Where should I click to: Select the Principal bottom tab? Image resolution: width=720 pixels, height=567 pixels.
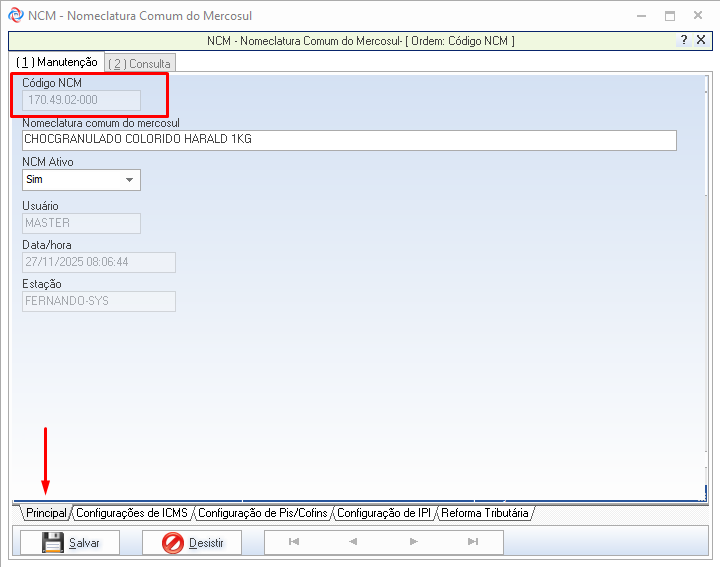point(46,513)
